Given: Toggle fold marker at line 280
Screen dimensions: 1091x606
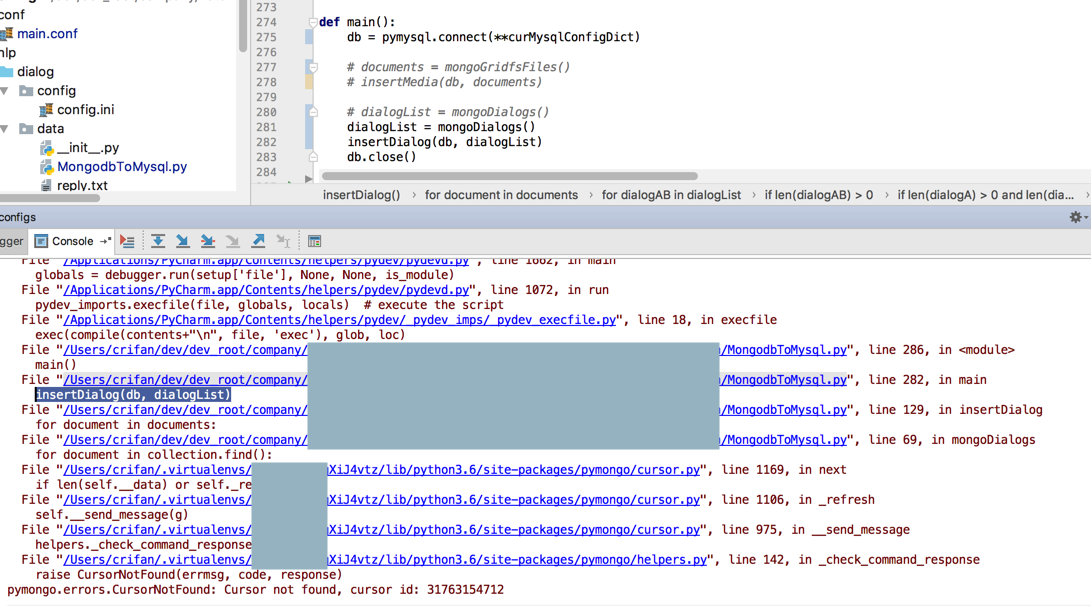Looking at the screenshot, I should [x=313, y=112].
